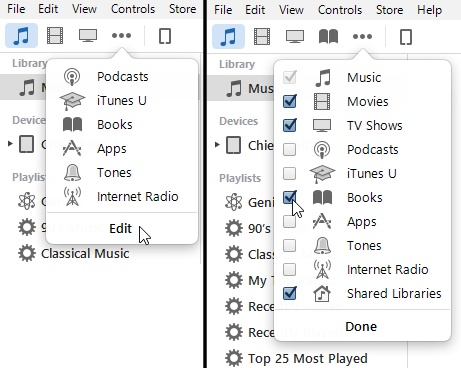Image resolution: width=461 pixels, height=368 pixels.
Task: Open the View menu in the left window
Action: coord(84,9)
